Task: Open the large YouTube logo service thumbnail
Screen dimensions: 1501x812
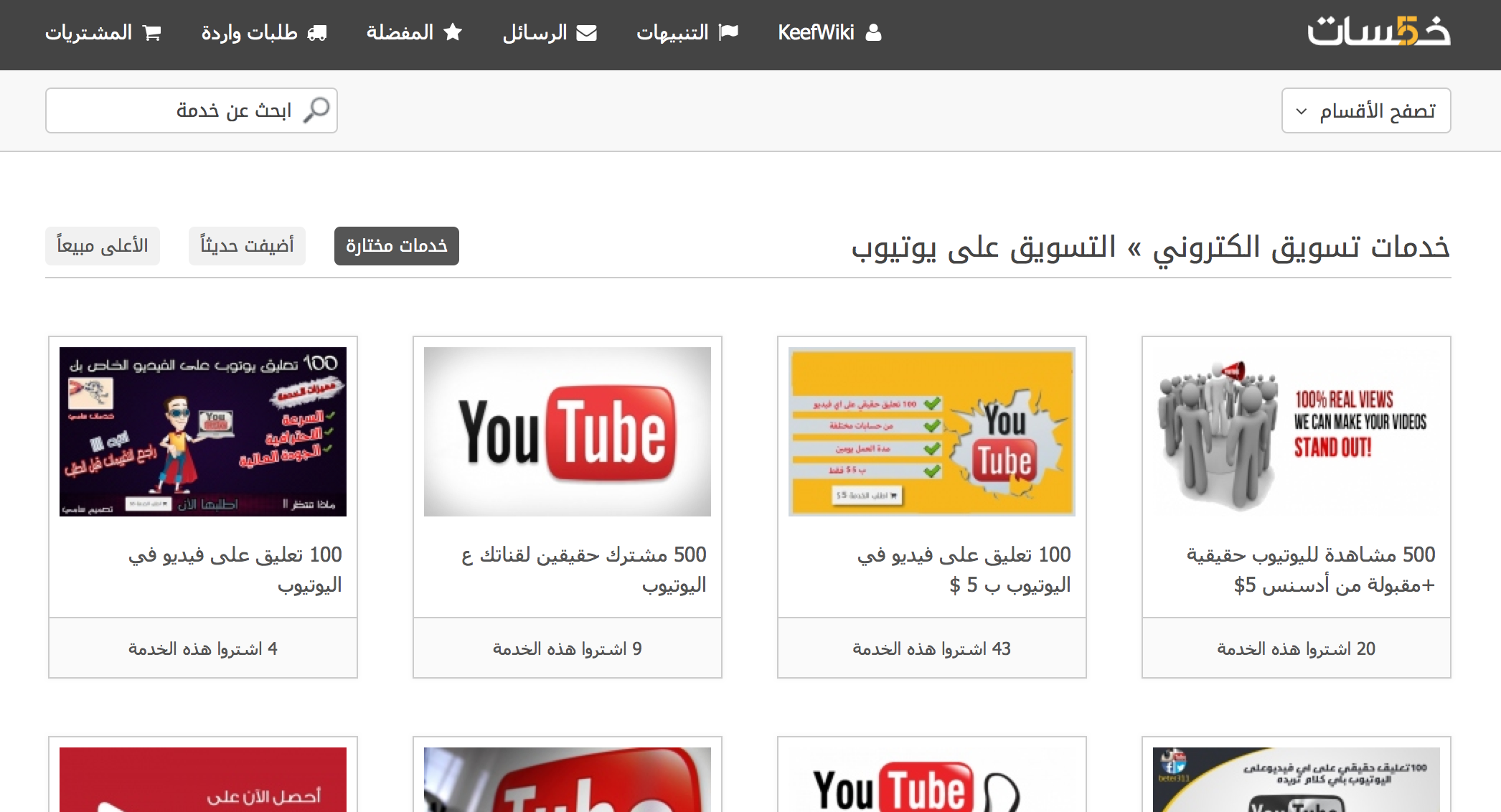Action: coord(568,432)
